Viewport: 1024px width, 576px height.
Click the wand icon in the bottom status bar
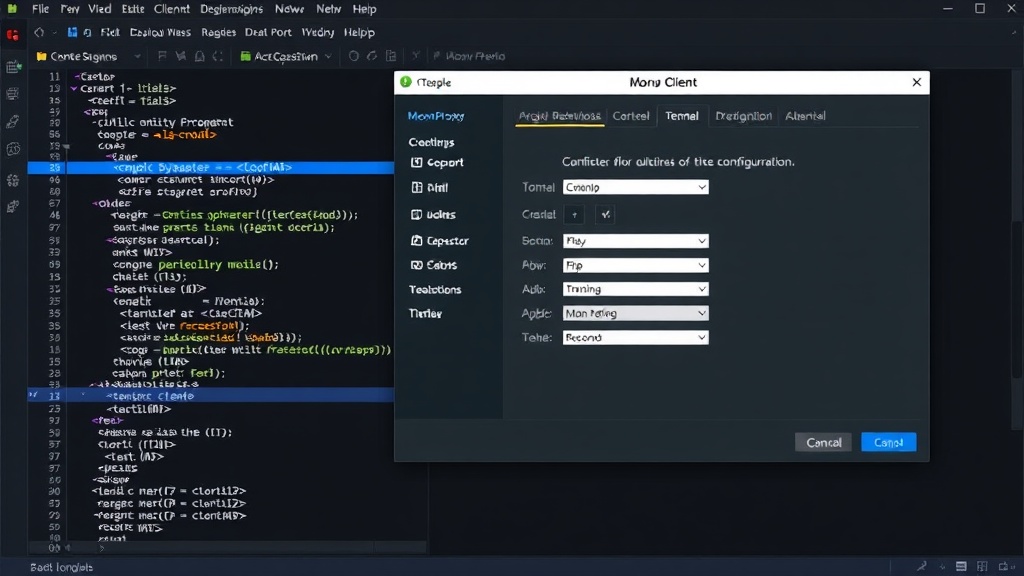[921, 566]
